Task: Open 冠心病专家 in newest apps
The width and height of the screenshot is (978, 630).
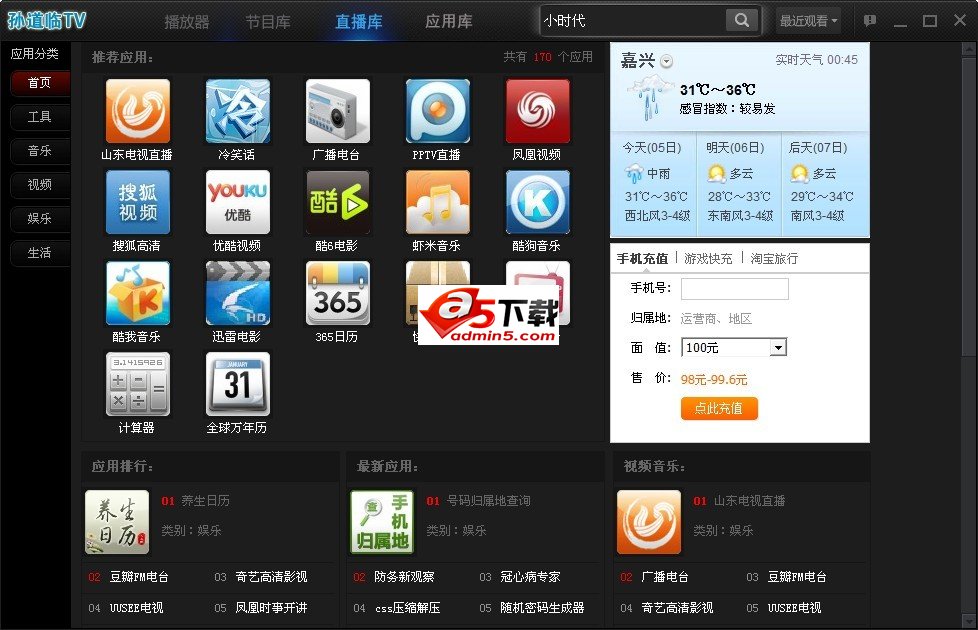Action: coord(530,577)
